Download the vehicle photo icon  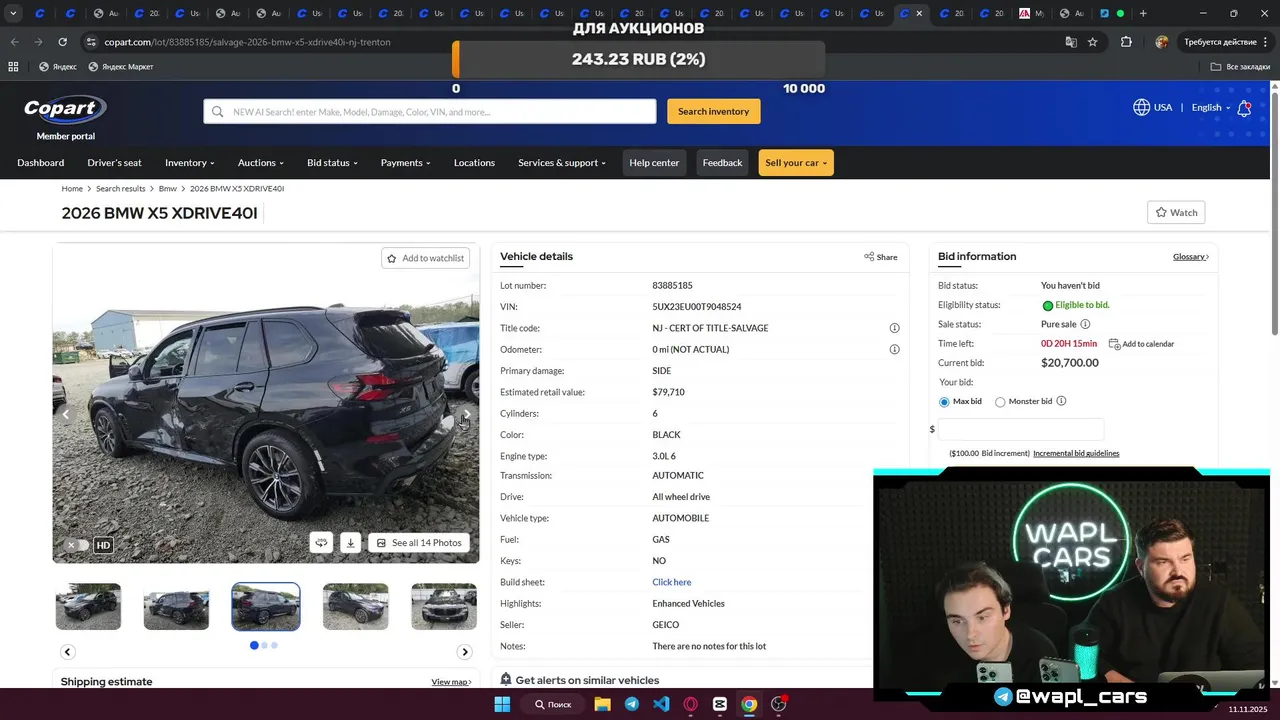pyautogui.click(x=350, y=543)
